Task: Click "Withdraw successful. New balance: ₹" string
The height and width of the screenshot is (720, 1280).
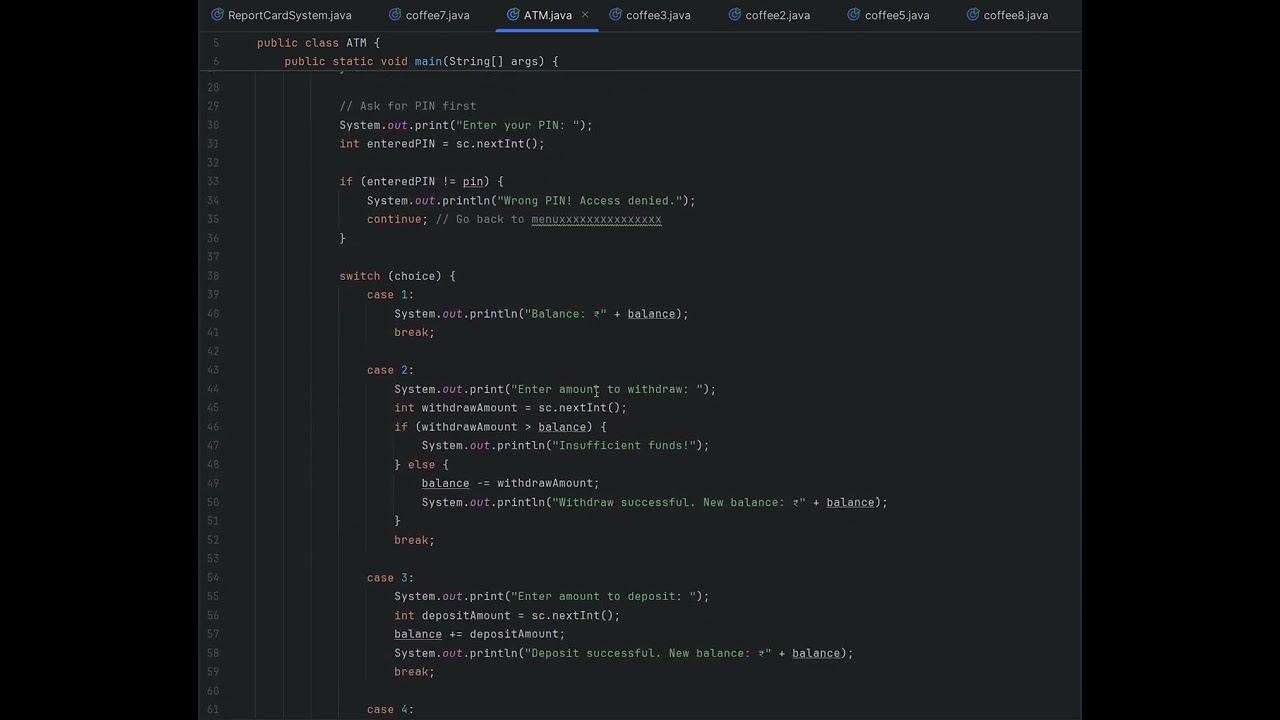Action: (679, 502)
